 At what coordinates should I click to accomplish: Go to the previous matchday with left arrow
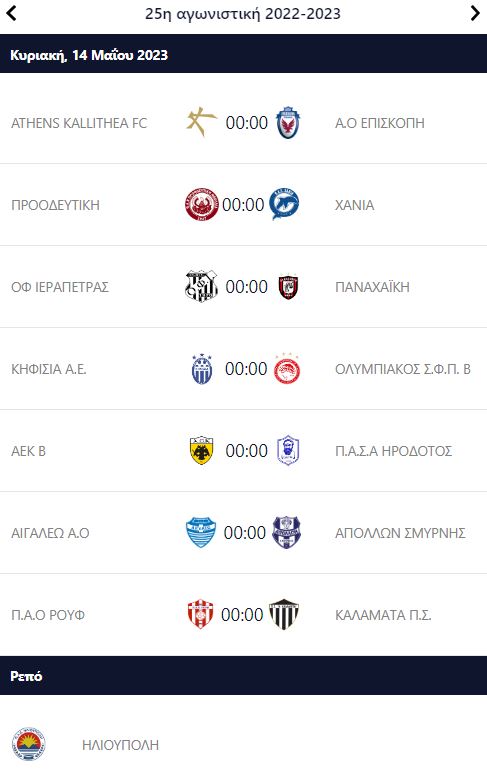pos(11,13)
